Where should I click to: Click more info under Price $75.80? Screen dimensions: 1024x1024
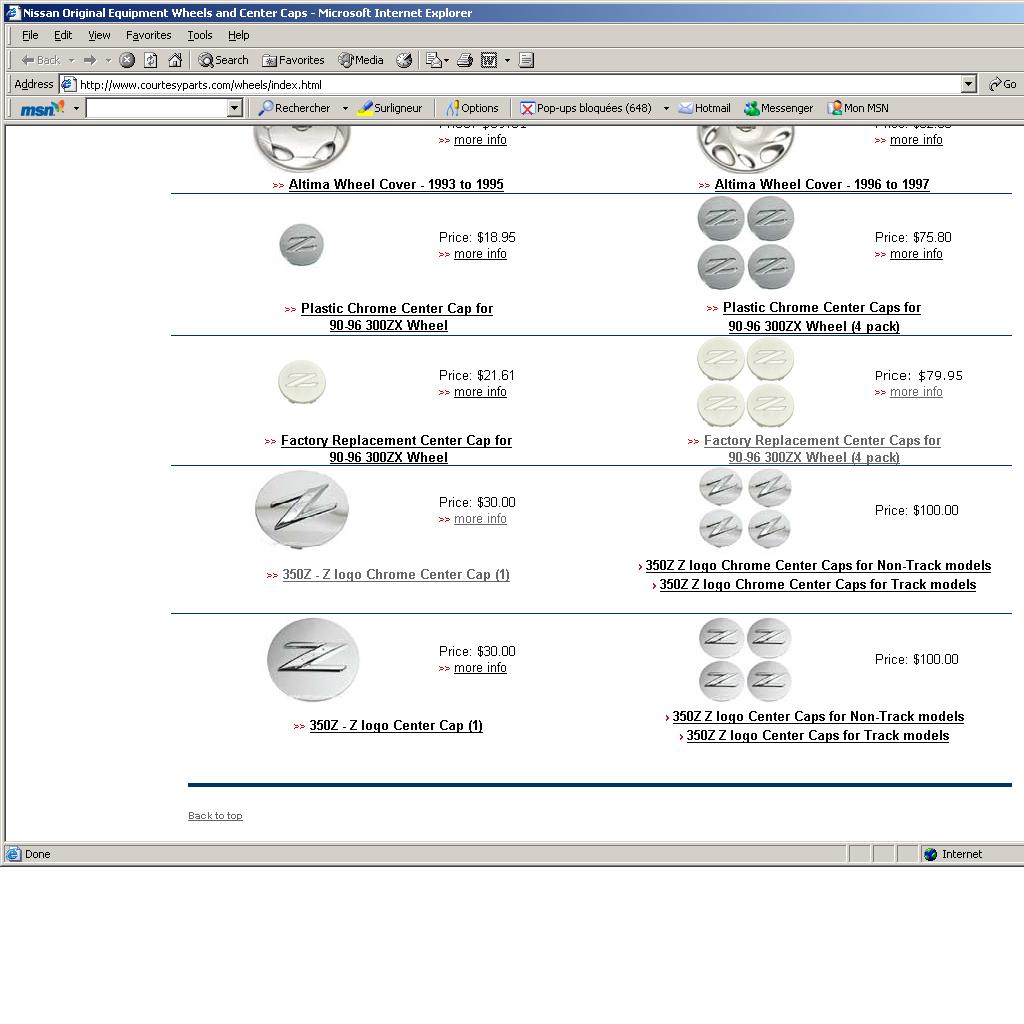tap(916, 254)
